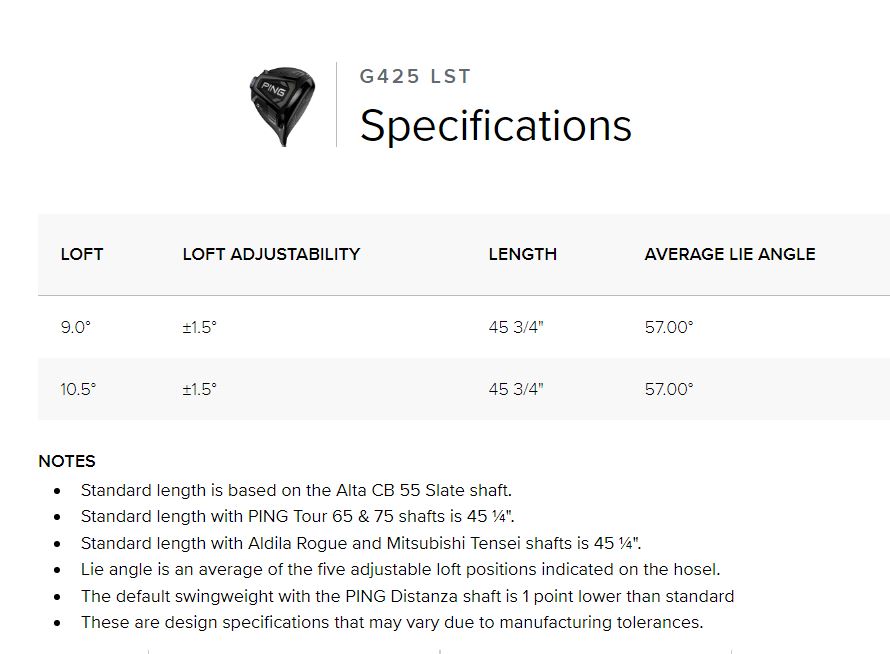Click the PING Tour 65 & 75 shafts note
This screenshot has height=654, width=890.
click(x=298, y=517)
